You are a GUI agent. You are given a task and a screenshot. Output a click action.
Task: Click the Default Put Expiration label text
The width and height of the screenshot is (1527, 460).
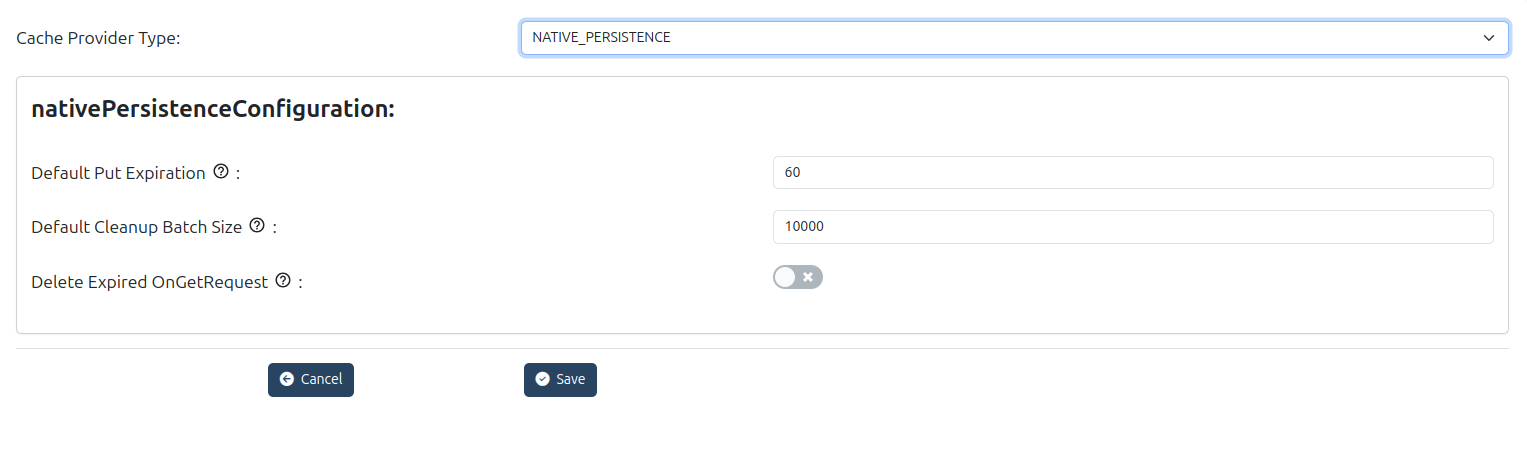(118, 173)
